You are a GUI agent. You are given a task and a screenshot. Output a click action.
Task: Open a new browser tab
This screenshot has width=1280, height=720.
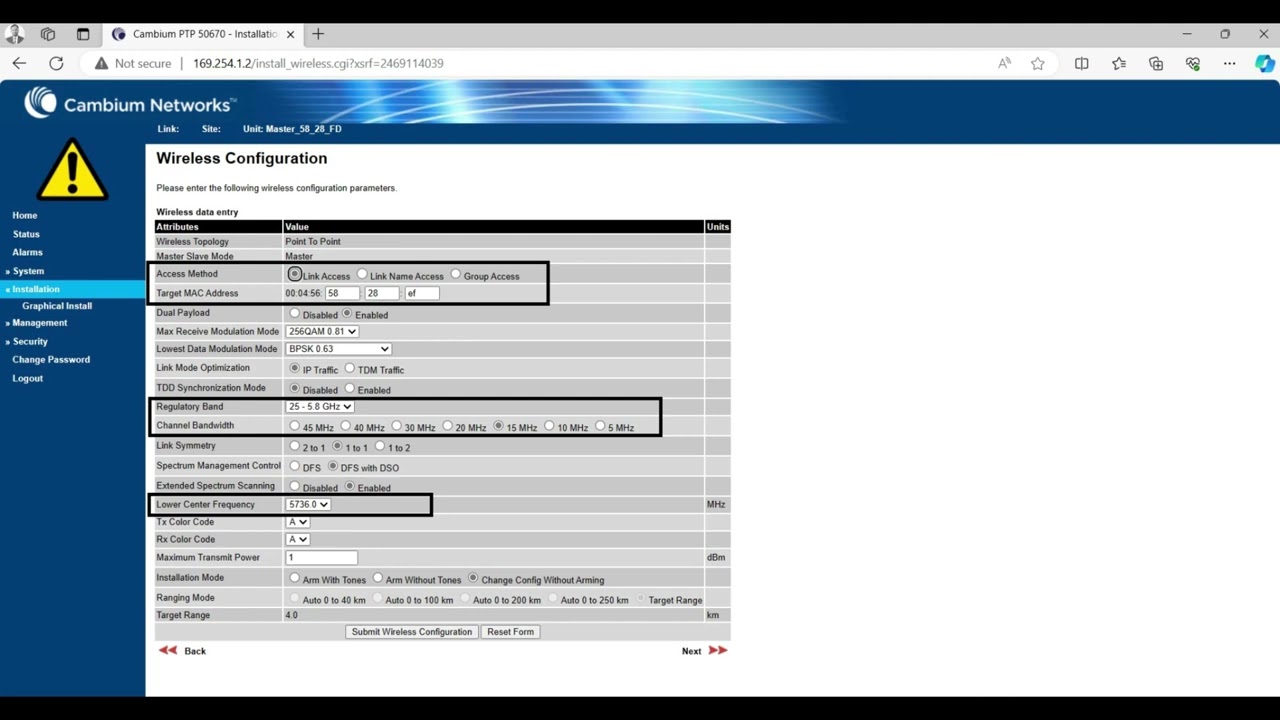(318, 34)
